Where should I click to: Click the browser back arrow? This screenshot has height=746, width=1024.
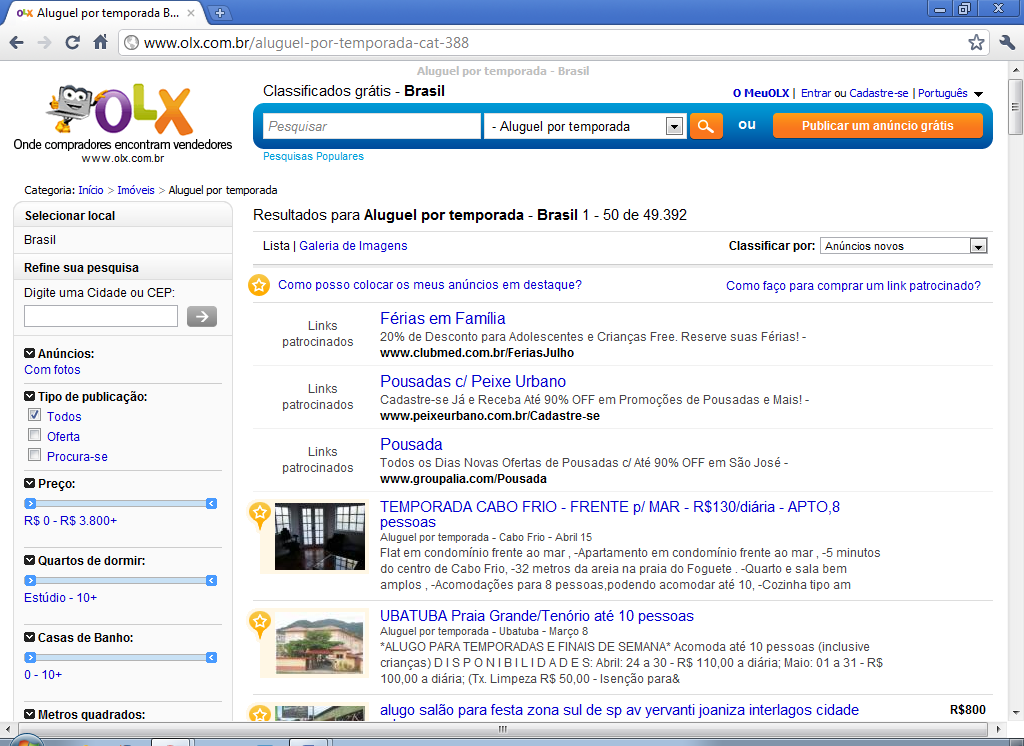(16, 43)
